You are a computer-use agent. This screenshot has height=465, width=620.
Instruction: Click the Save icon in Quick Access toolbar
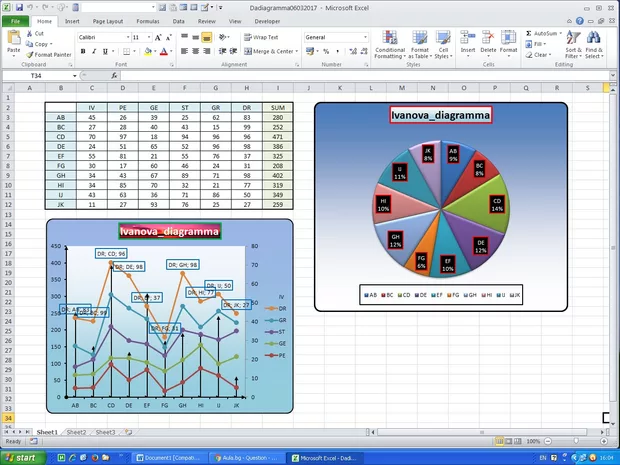click(x=19, y=8)
